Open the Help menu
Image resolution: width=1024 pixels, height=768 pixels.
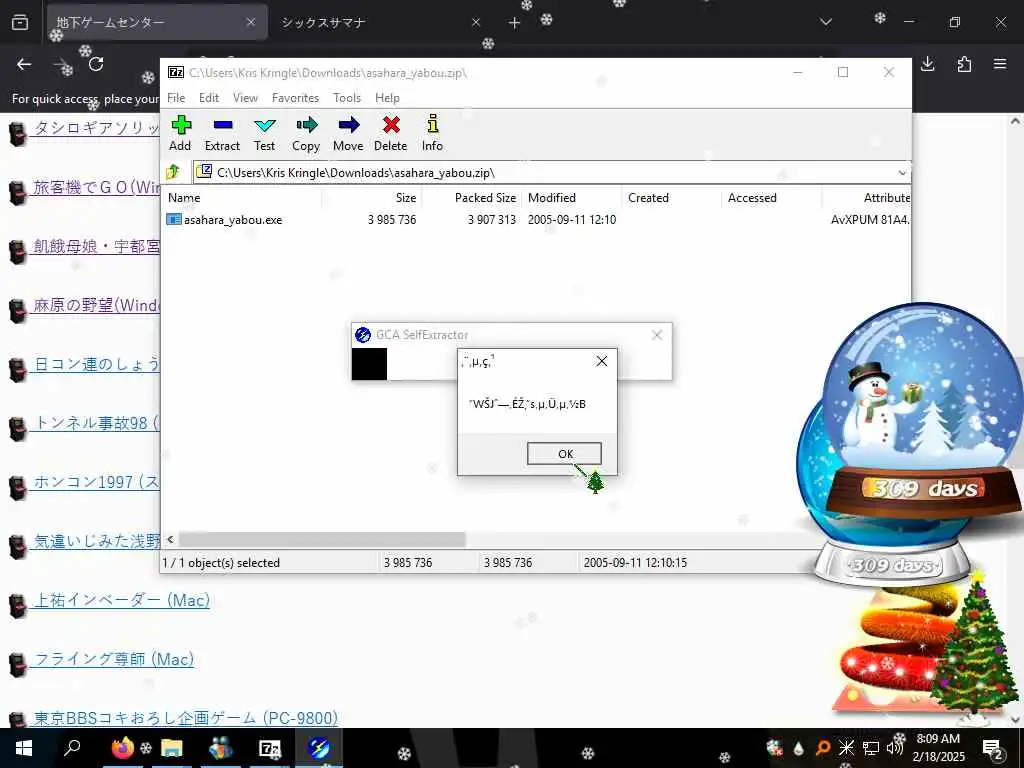click(387, 98)
